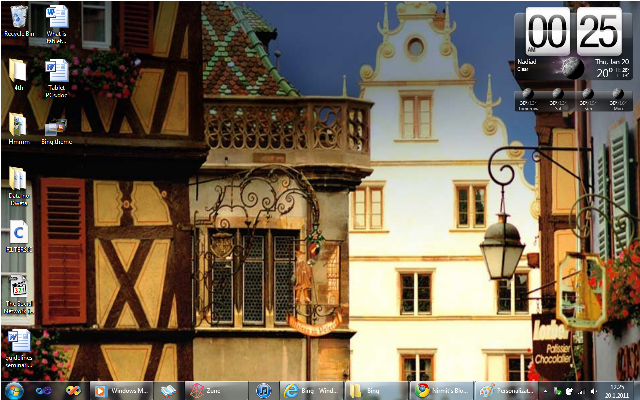Open the folder icon in desktop's second row
This screenshot has height=400, width=640.
[17, 72]
